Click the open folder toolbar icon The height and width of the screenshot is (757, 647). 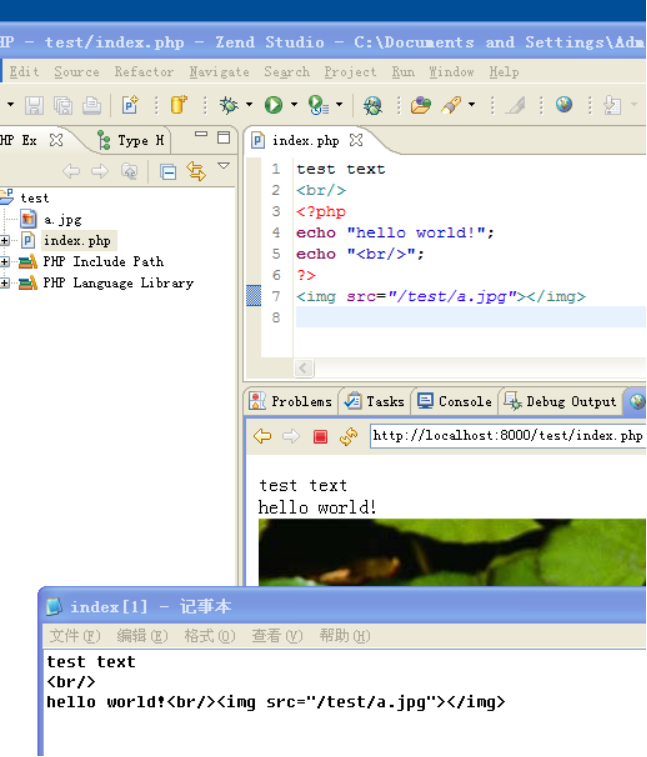tap(421, 105)
